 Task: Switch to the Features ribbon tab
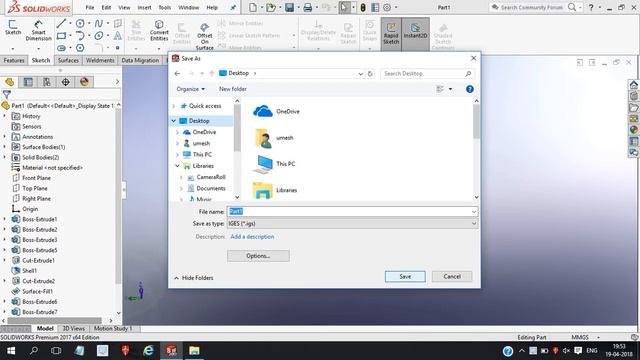coord(14,60)
